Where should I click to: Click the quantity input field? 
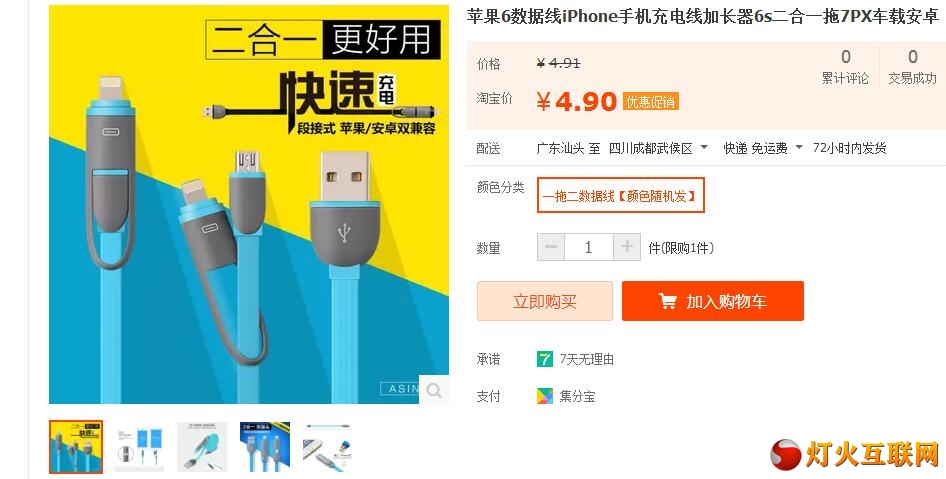[589, 247]
